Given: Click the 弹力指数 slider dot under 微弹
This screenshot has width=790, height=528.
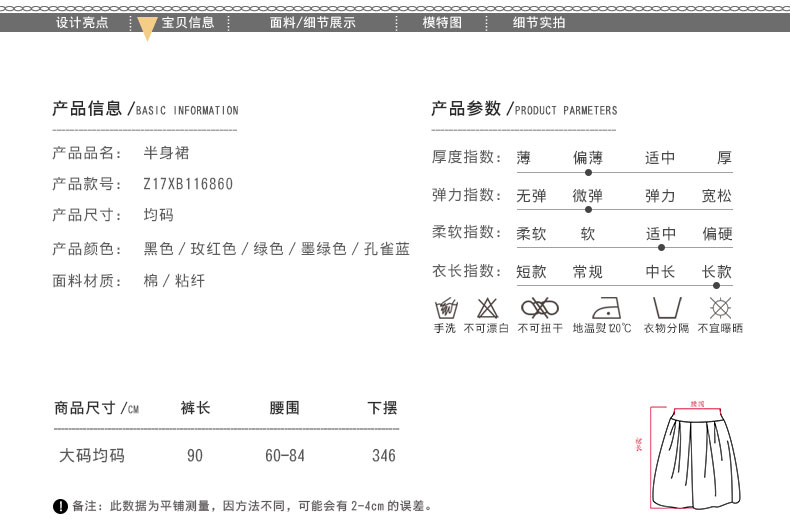Looking at the screenshot, I should 587,210.
